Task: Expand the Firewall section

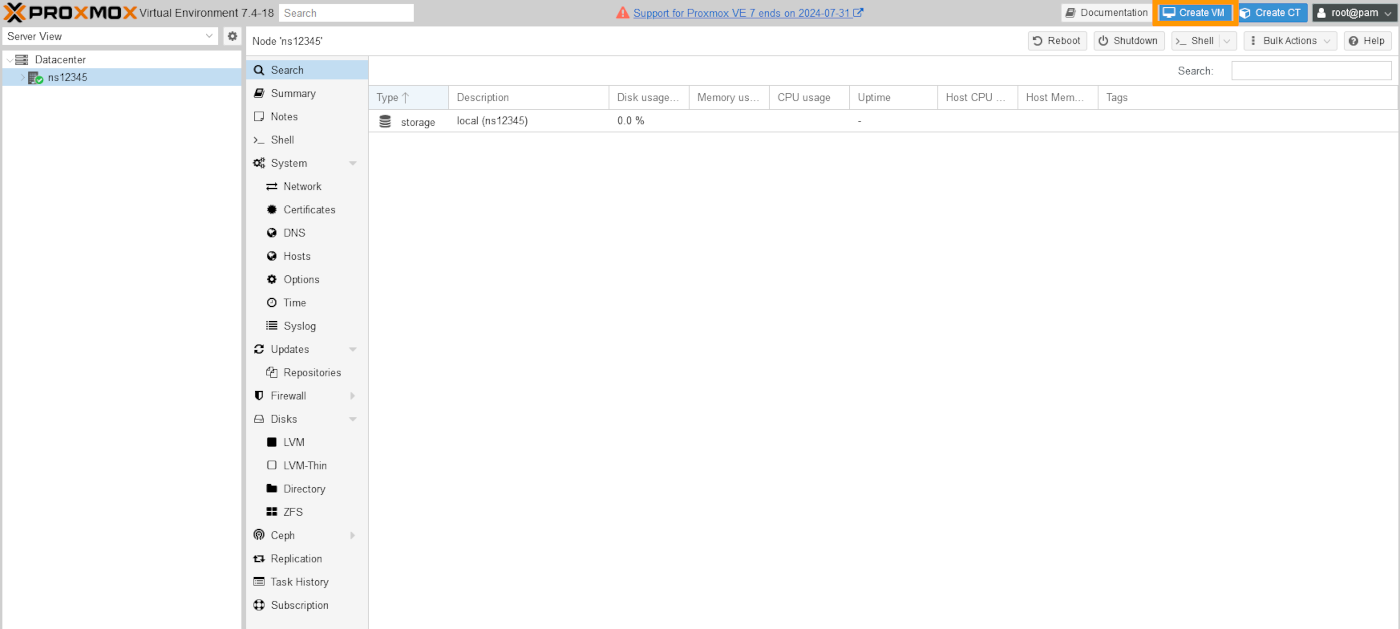Action: tap(351, 395)
